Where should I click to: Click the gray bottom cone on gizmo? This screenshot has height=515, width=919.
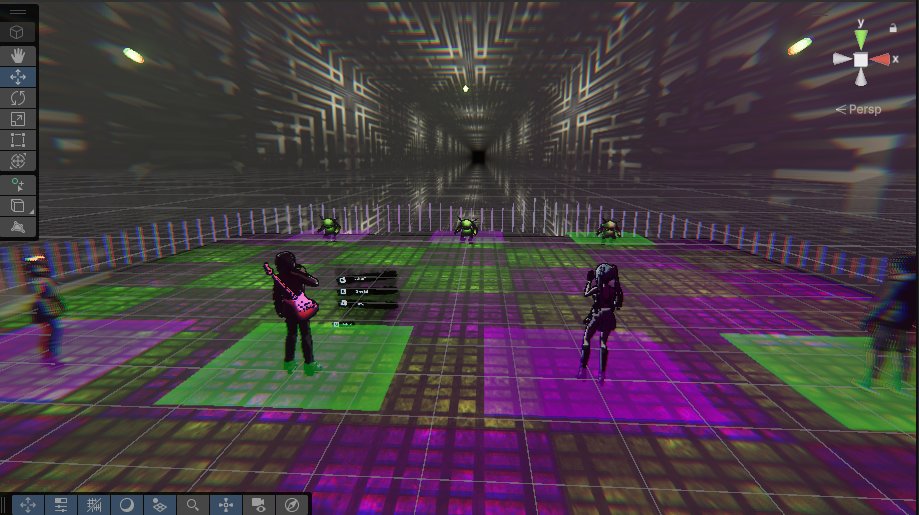(860, 77)
